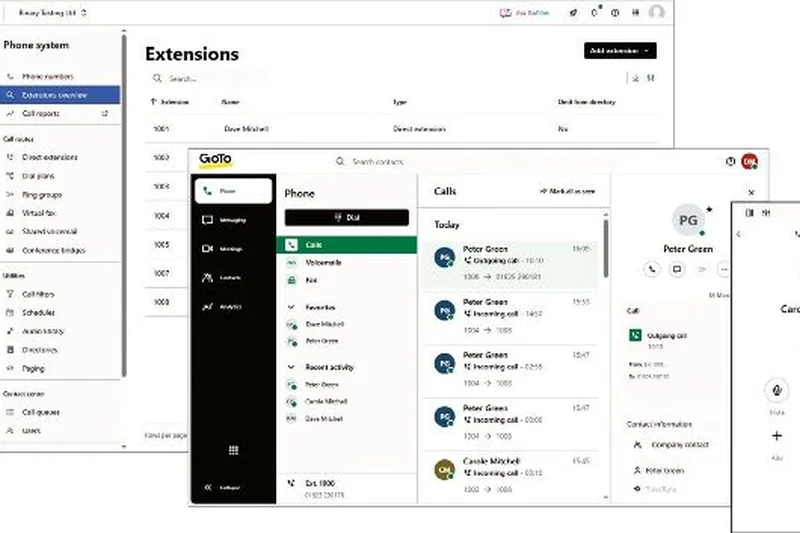The height and width of the screenshot is (533, 800).
Task: Click the rocket icon in admin header
Action: point(573,13)
